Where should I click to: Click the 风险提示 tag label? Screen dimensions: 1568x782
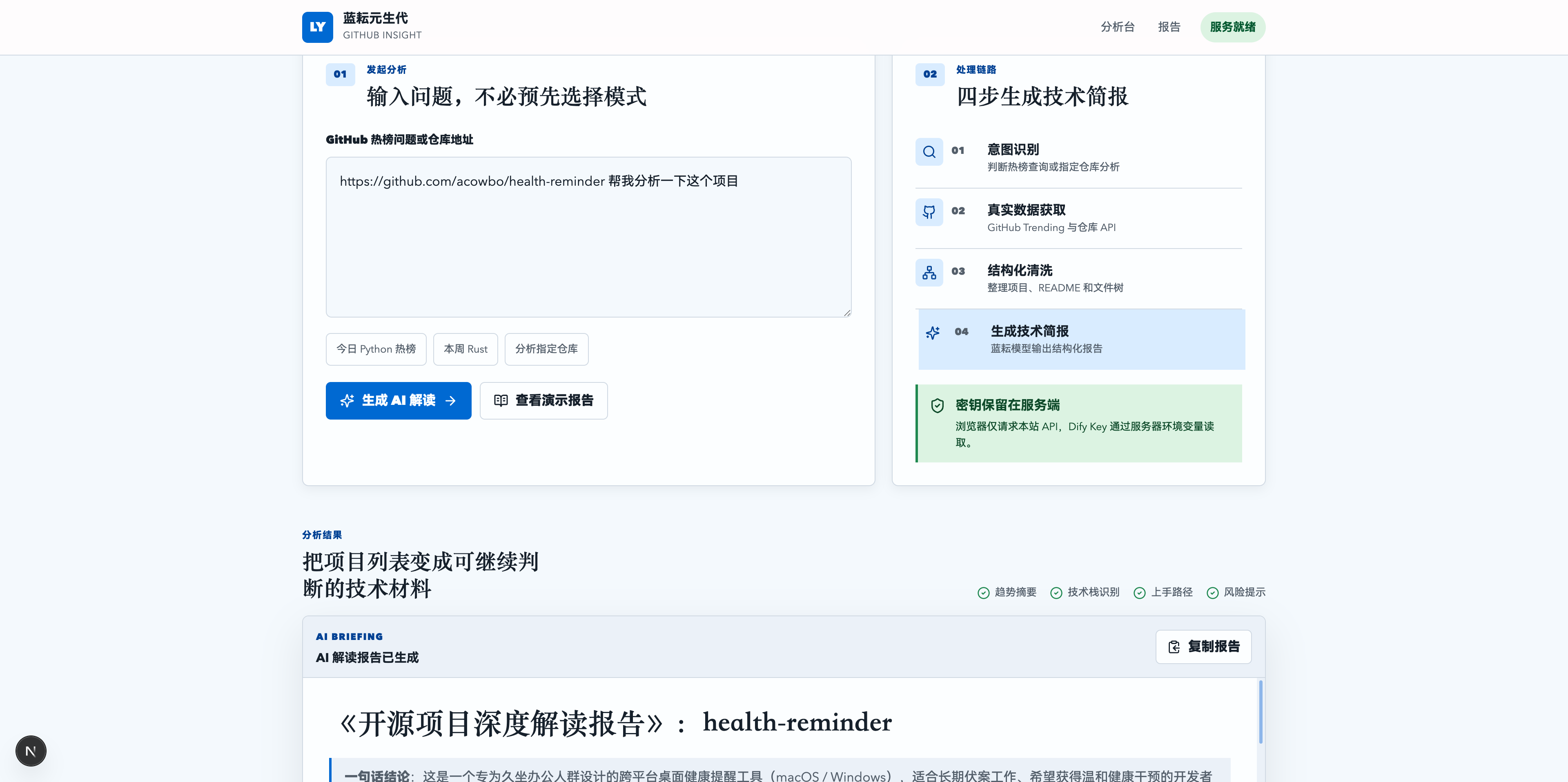[x=1244, y=592]
